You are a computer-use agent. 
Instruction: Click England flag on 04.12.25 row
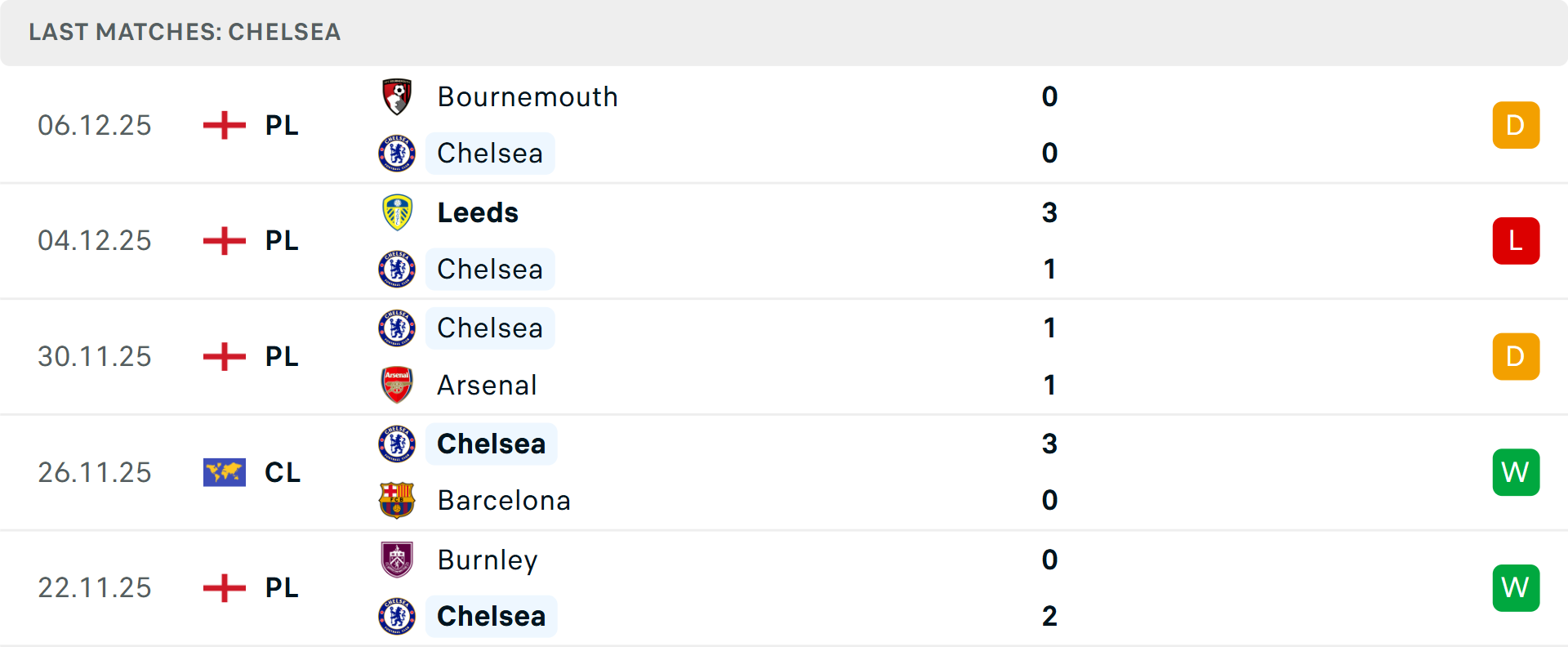[225, 241]
